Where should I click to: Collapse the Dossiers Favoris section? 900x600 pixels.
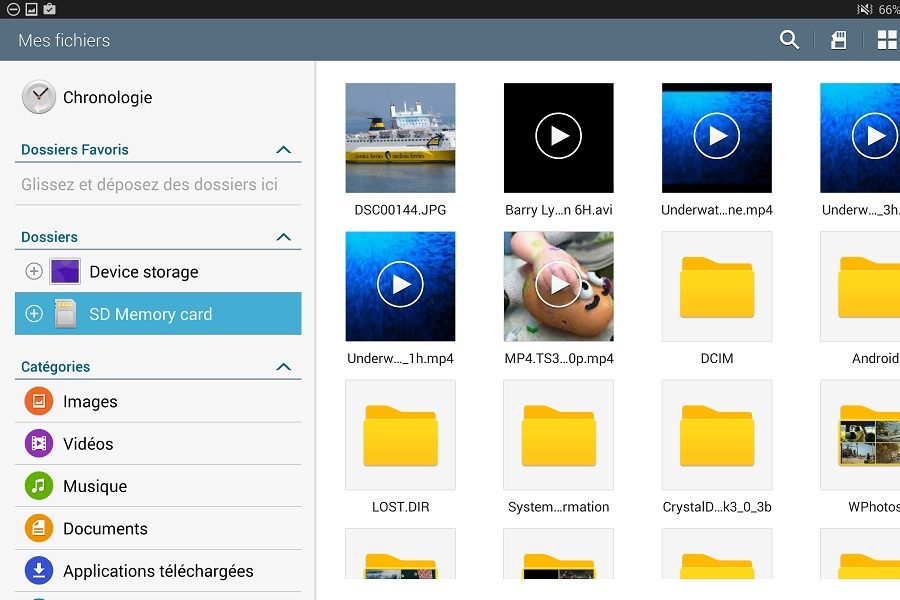(x=284, y=150)
